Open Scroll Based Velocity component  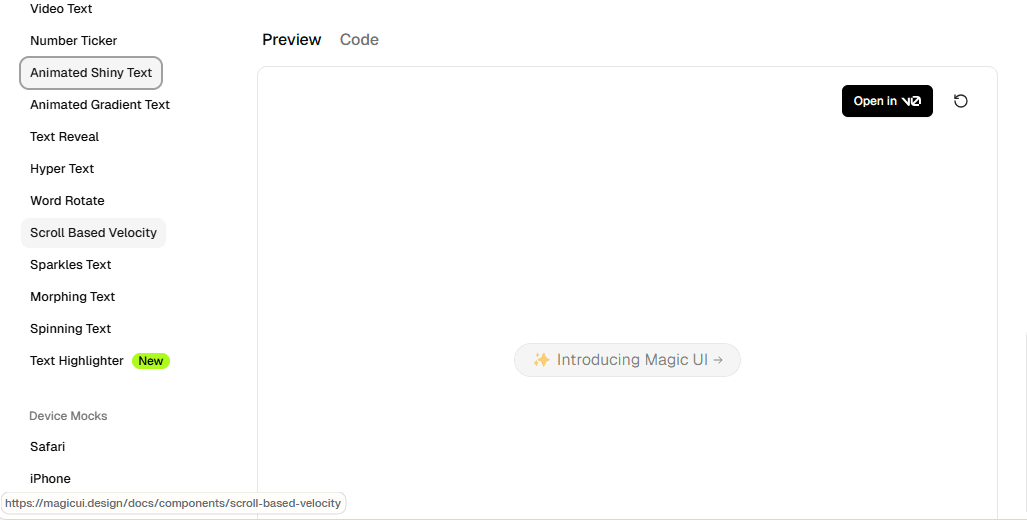coord(93,233)
